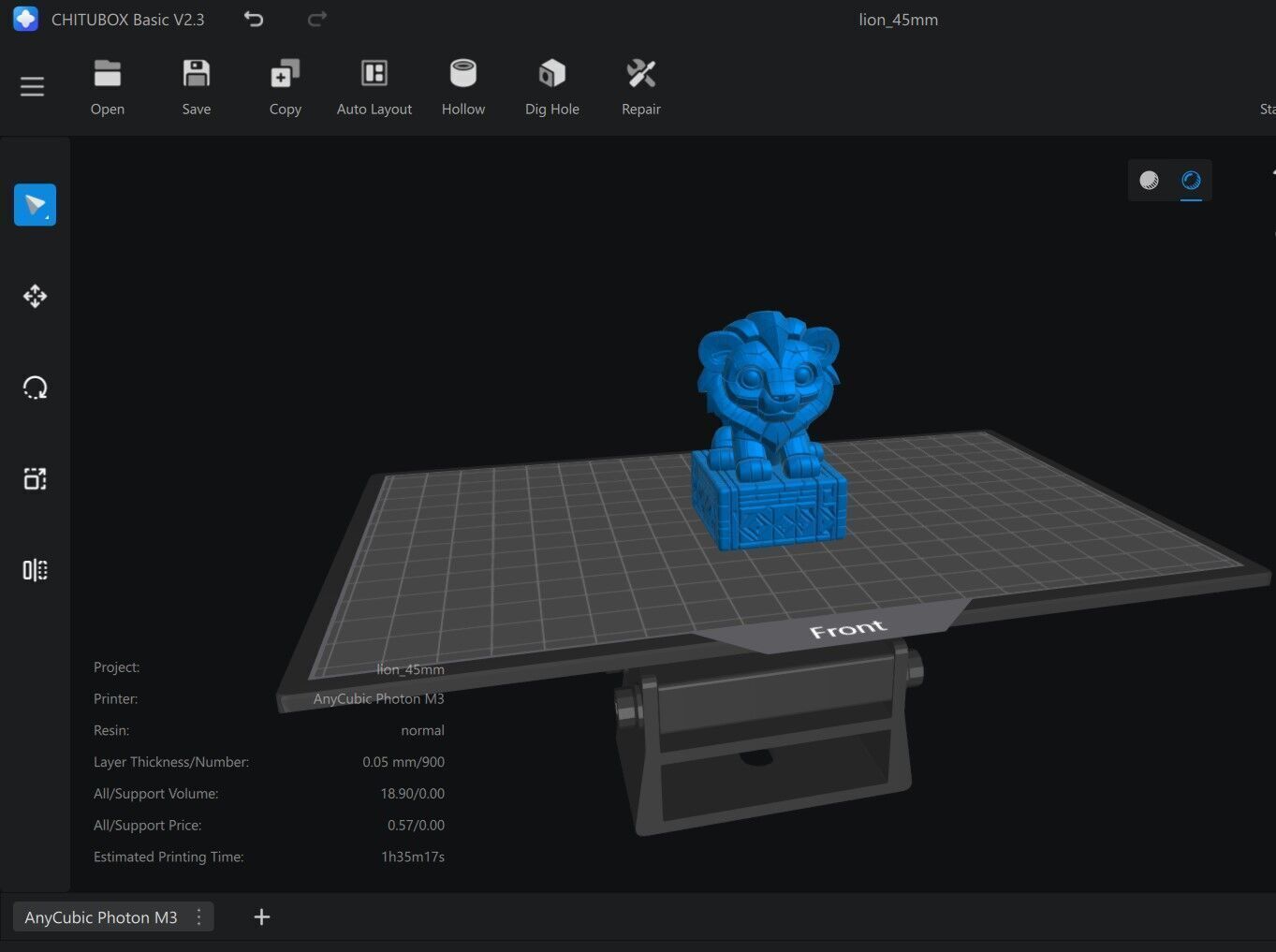Copy the selected model
The width and height of the screenshot is (1276, 952).
click(286, 73)
